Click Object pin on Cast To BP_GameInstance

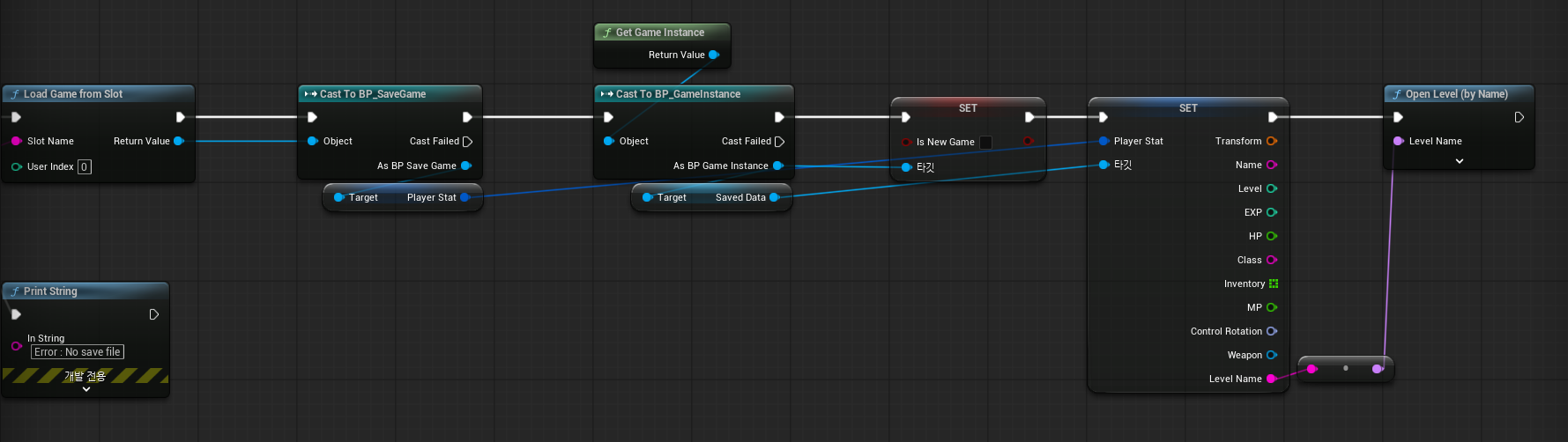(x=609, y=141)
